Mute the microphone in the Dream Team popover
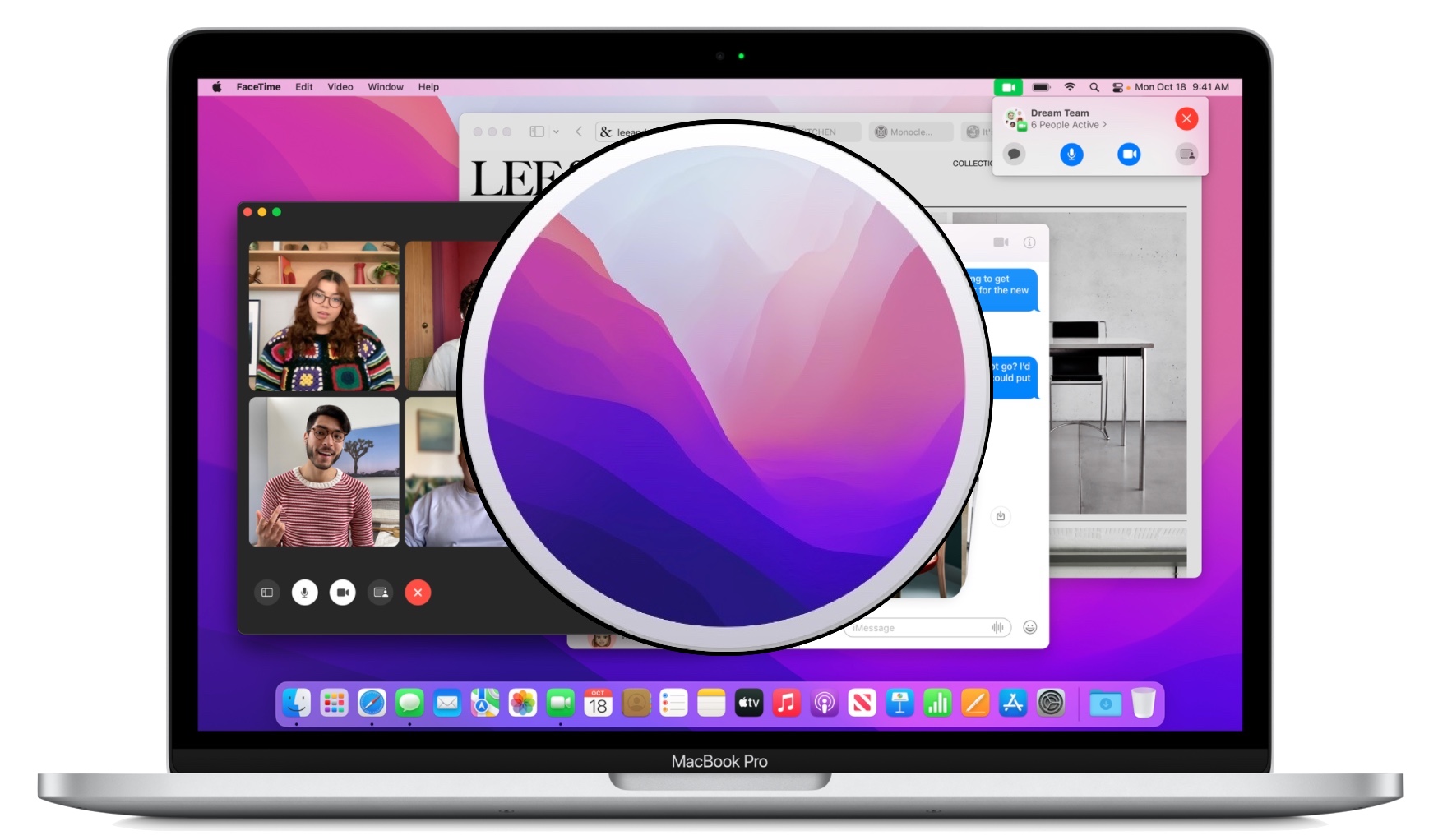The height and width of the screenshot is (840, 1452). (1071, 155)
